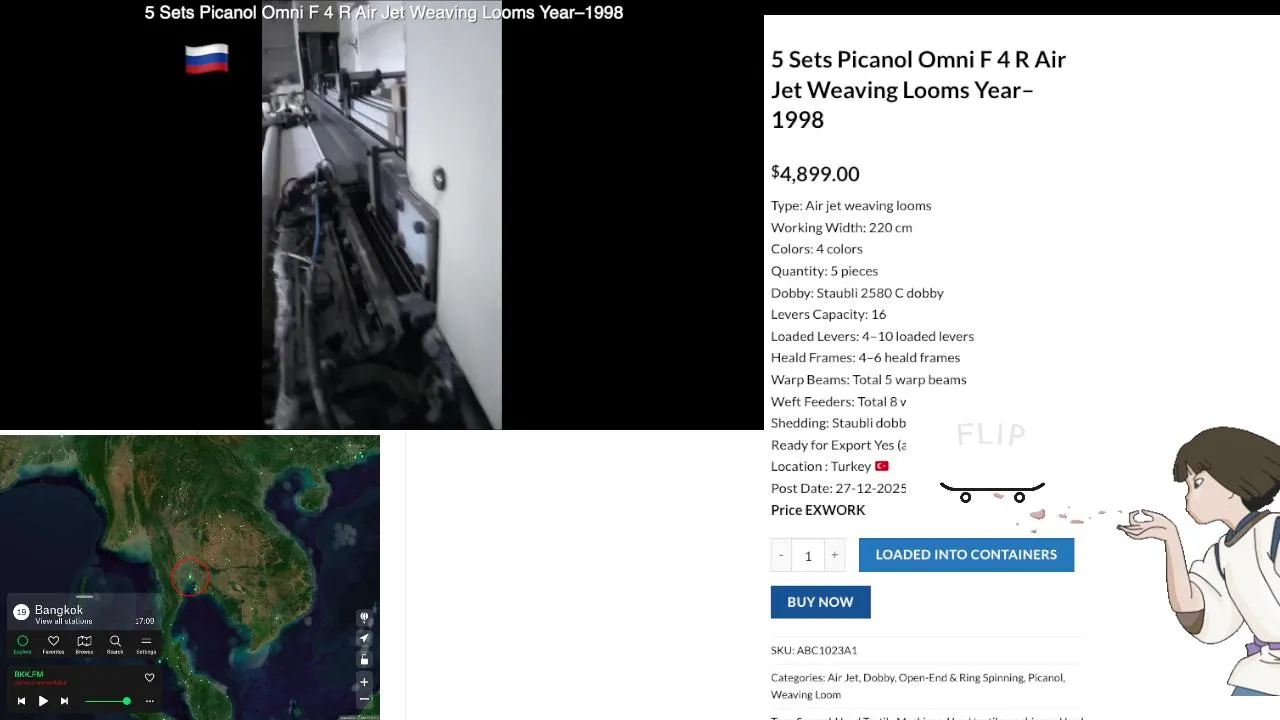The height and width of the screenshot is (720, 1280).
Task: Open the Browse map icon
Action: click(84, 644)
